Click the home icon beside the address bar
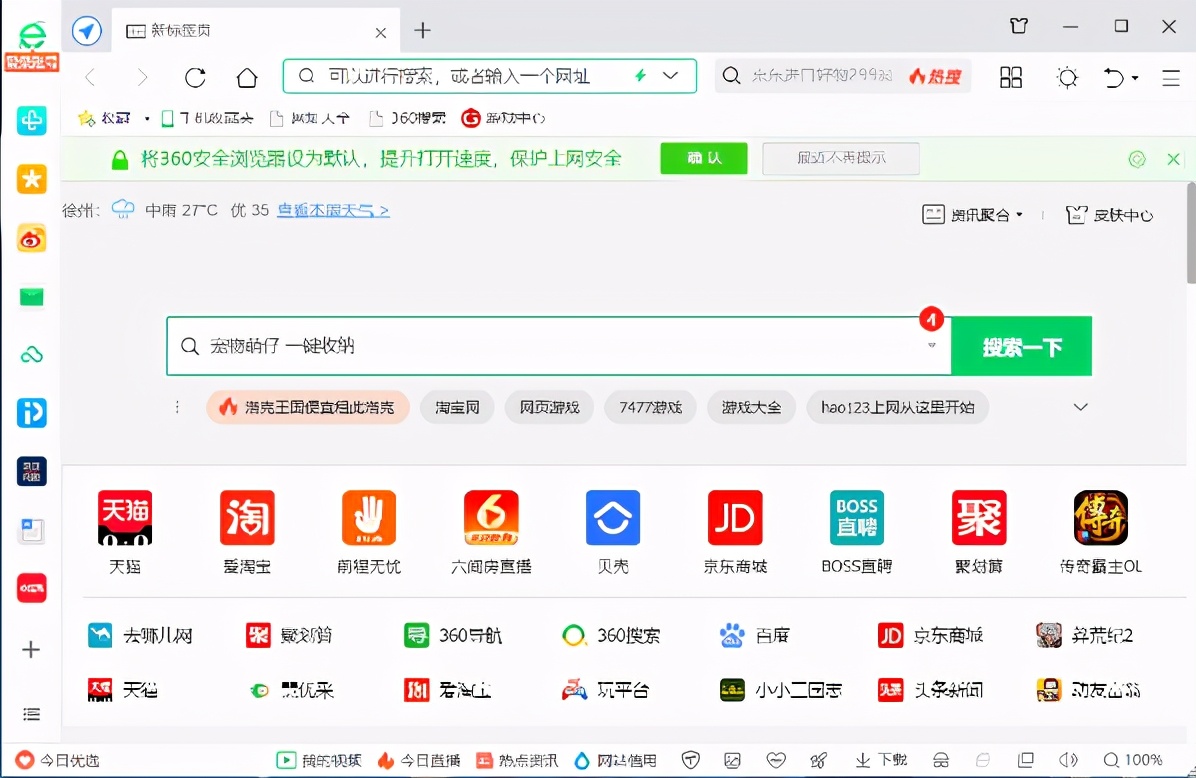 (x=246, y=76)
